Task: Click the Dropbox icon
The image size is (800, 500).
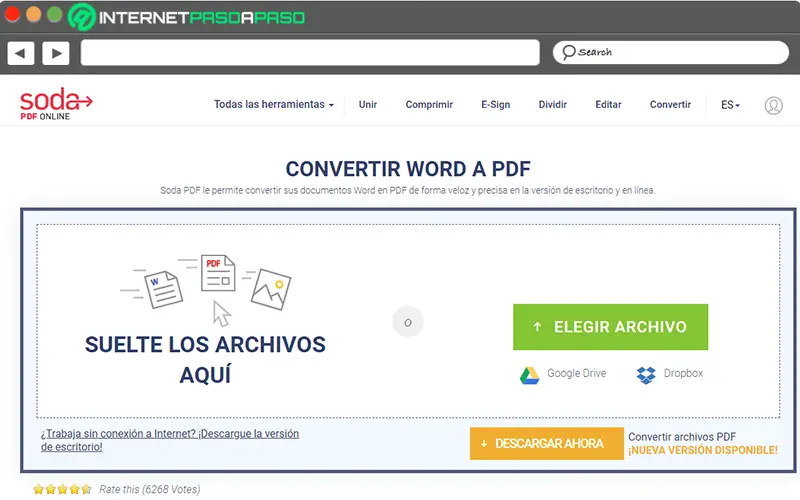Action: 646,376
